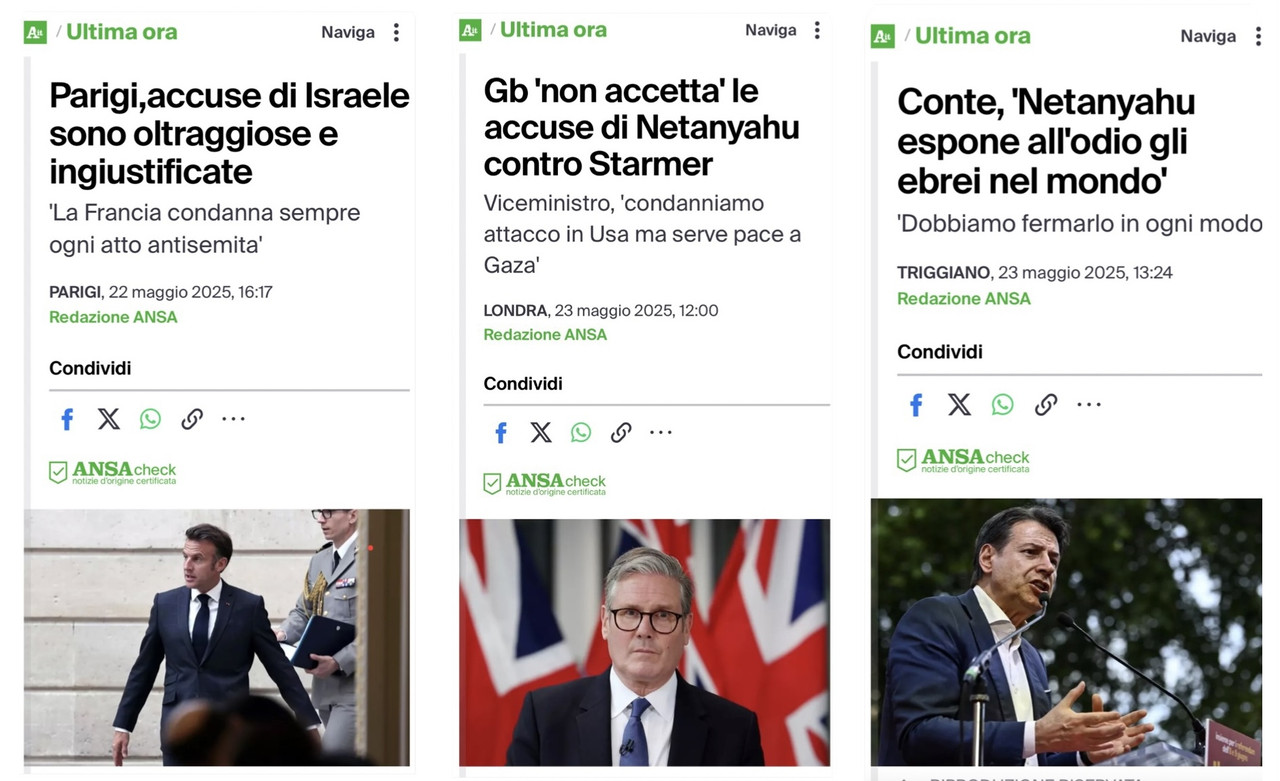Viewport: 1280px width, 781px height.
Task: Share the Parigi article on Facebook
Action: pos(67,419)
